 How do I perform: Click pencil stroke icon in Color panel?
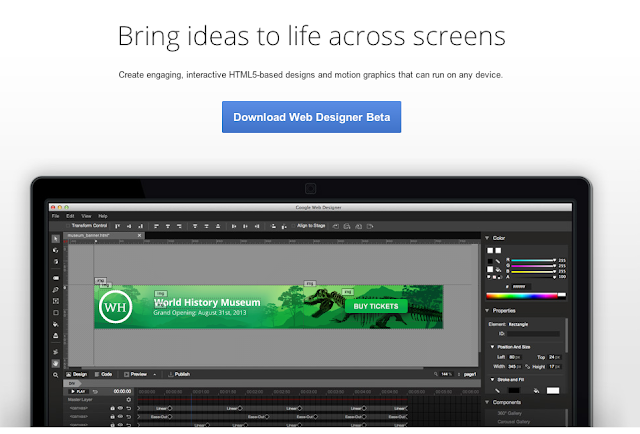[x=498, y=261]
